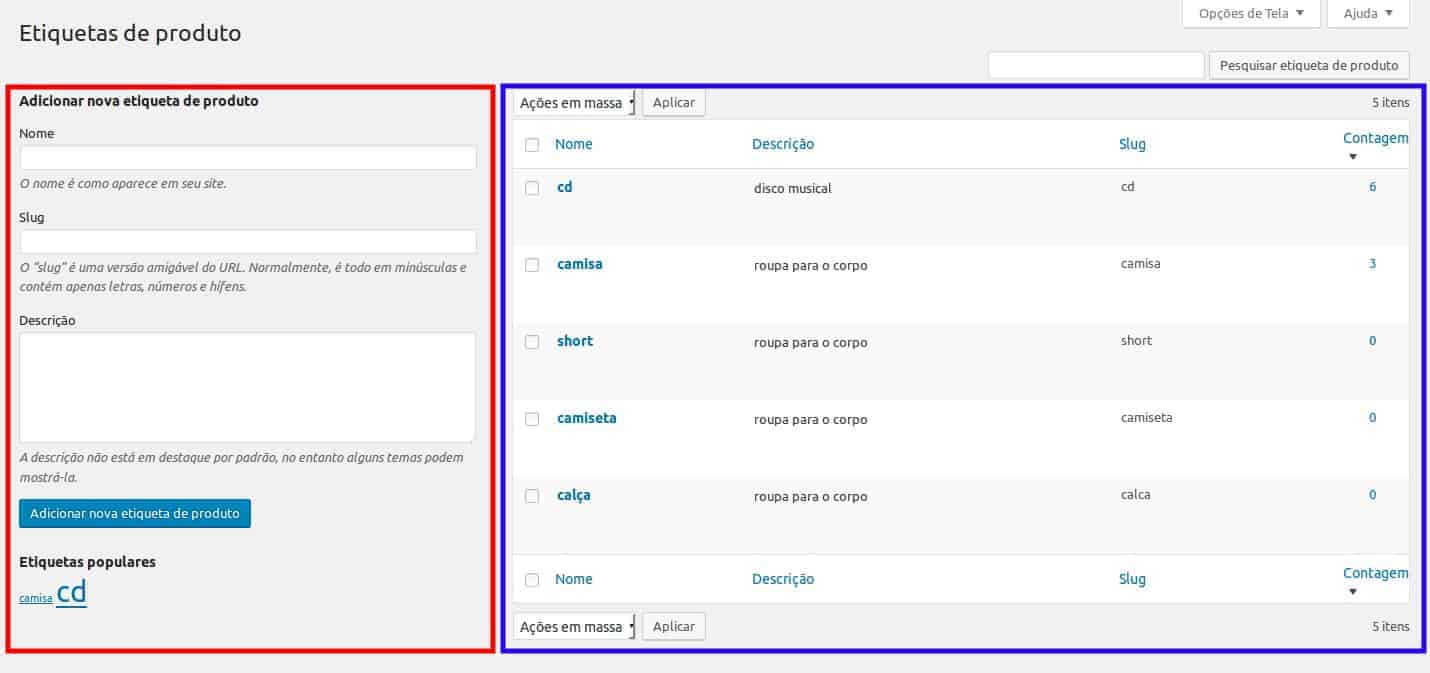Click count 3 for camisa tag
Image resolution: width=1430 pixels, height=673 pixels.
pyautogui.click(x=1373, y=264)
